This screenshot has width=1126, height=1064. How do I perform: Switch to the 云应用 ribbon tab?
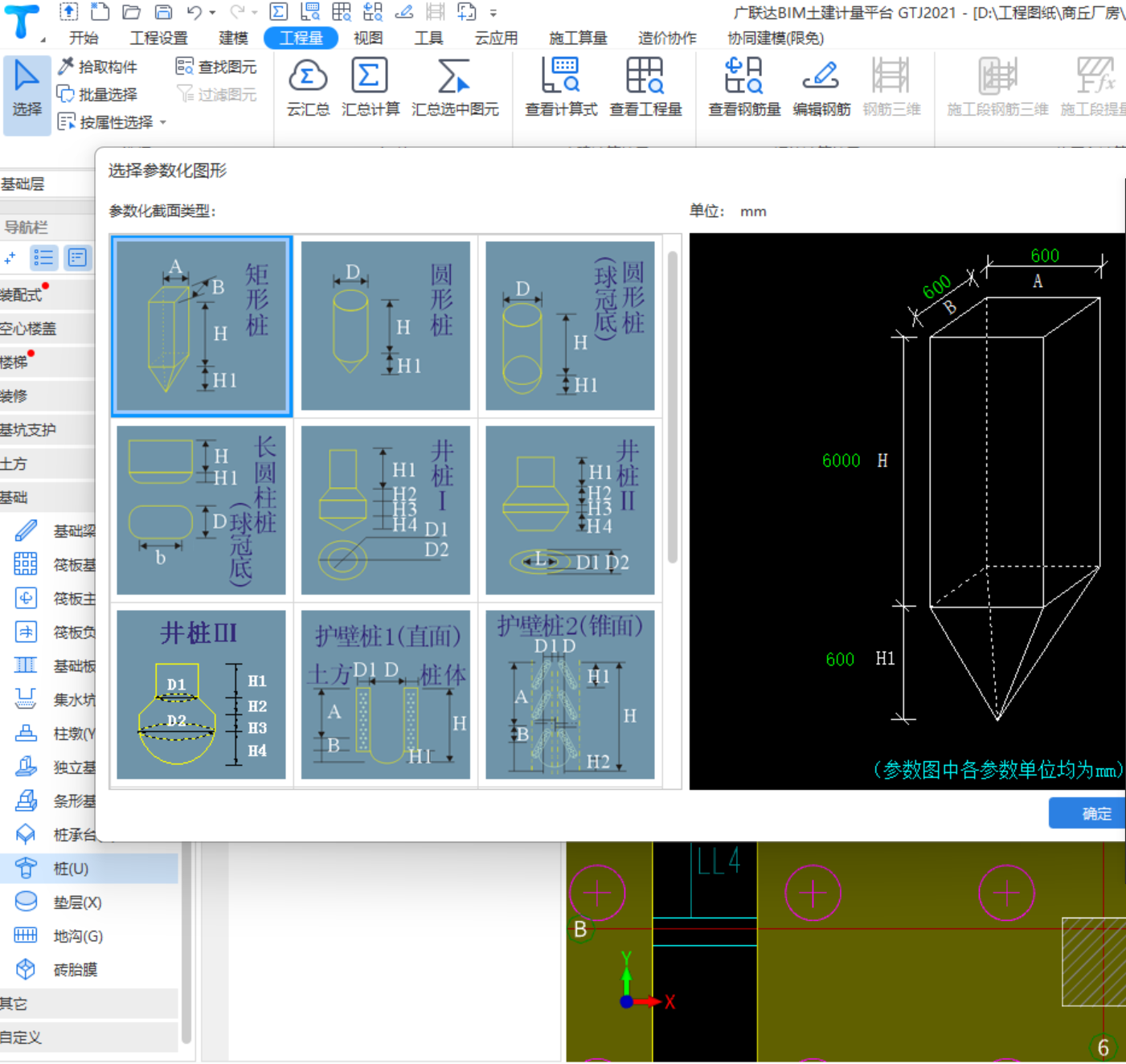click(x=496, y=38)
